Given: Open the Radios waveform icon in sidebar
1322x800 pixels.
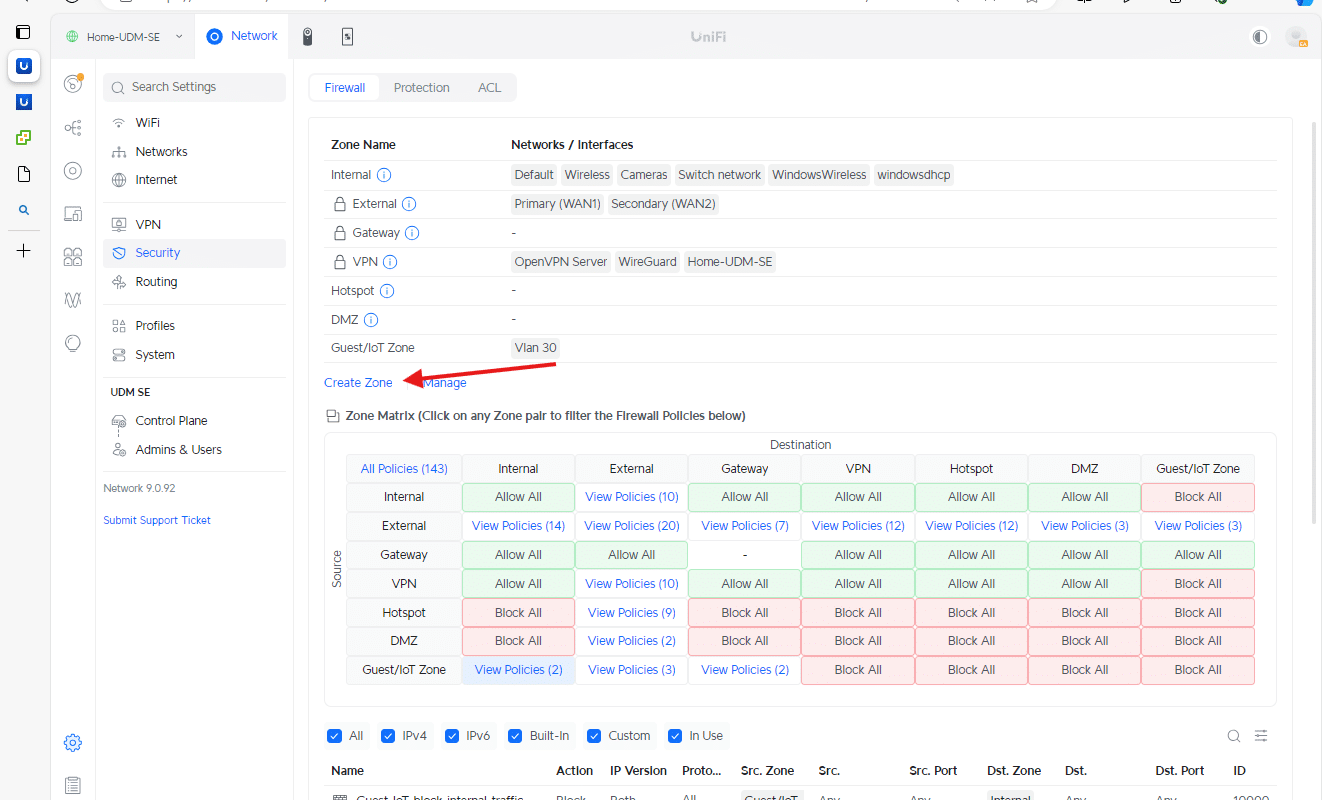Looking at the screenshot, I should [x=73, y=300].
